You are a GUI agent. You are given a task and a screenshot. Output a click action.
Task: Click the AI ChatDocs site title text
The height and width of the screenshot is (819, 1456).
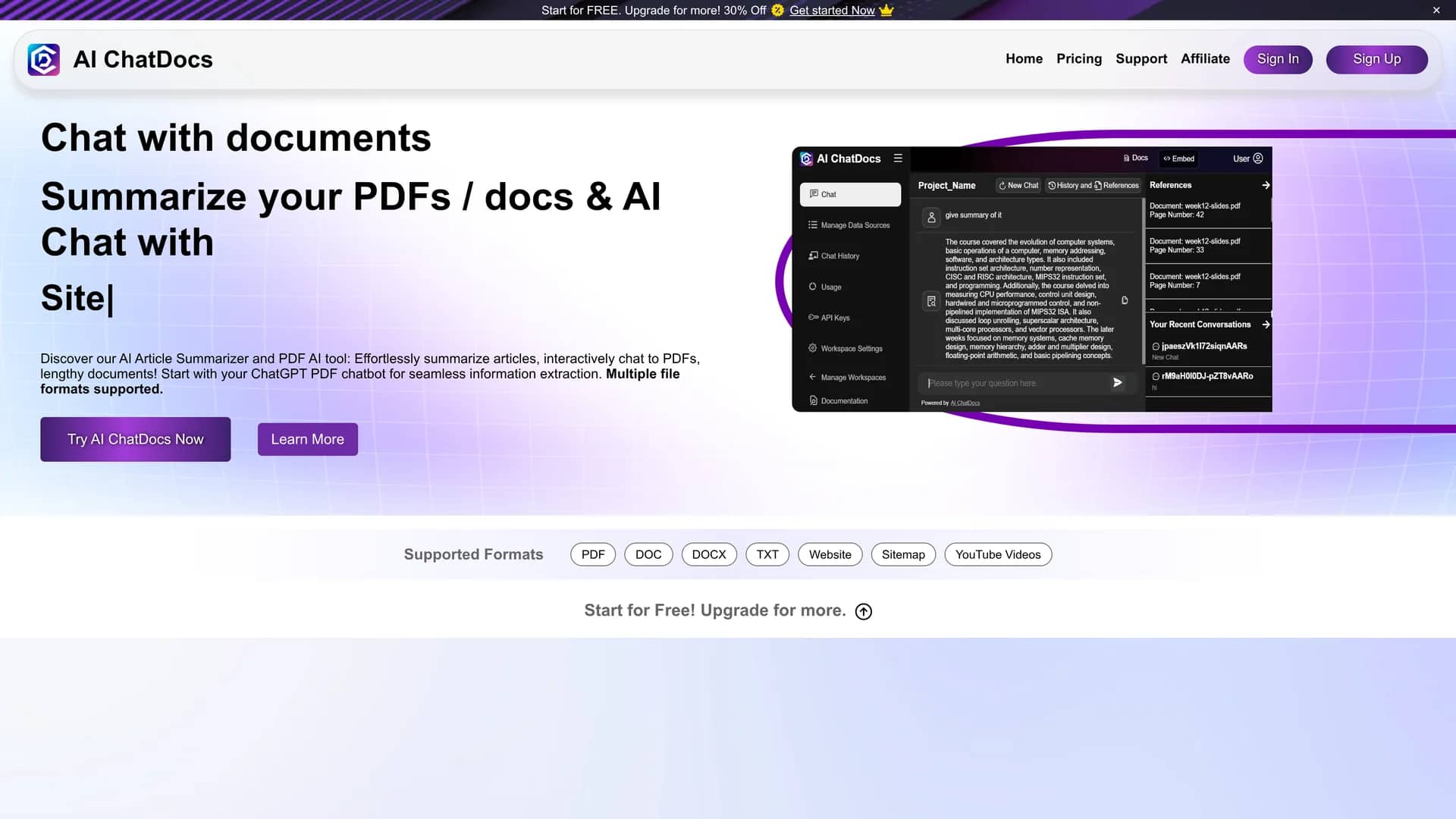click(x=143, y=59)
